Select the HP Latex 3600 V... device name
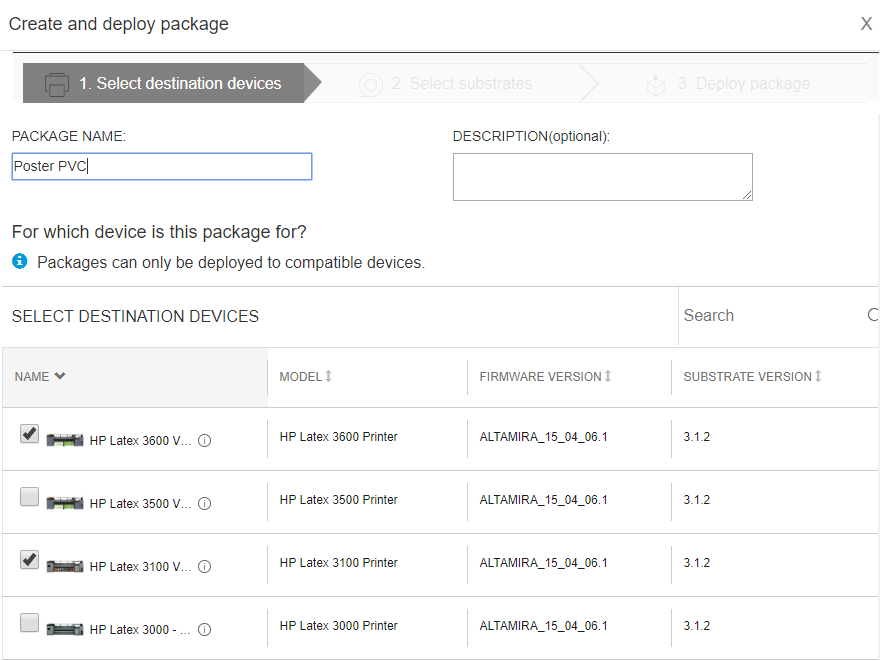This screenshot has width=880, height=661. coord(140,441)
